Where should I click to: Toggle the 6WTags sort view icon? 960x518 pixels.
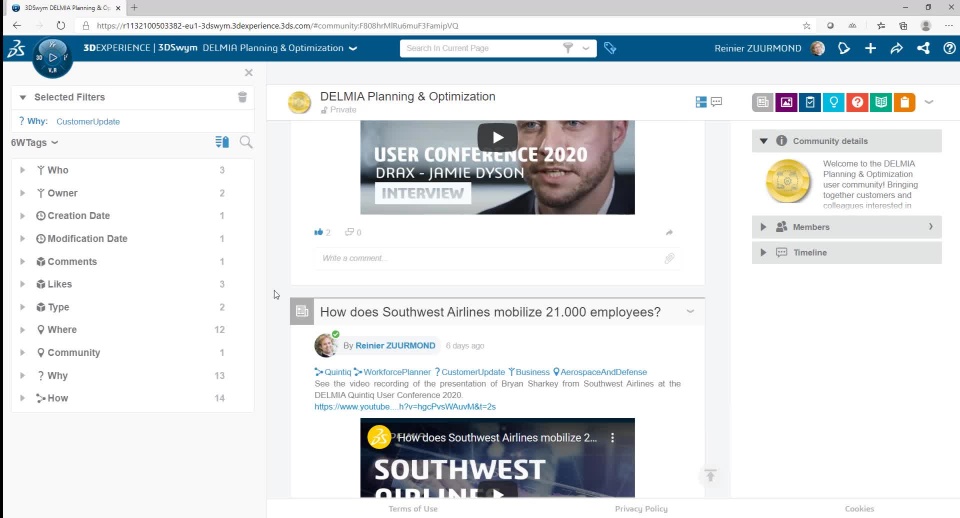point(222,142)
